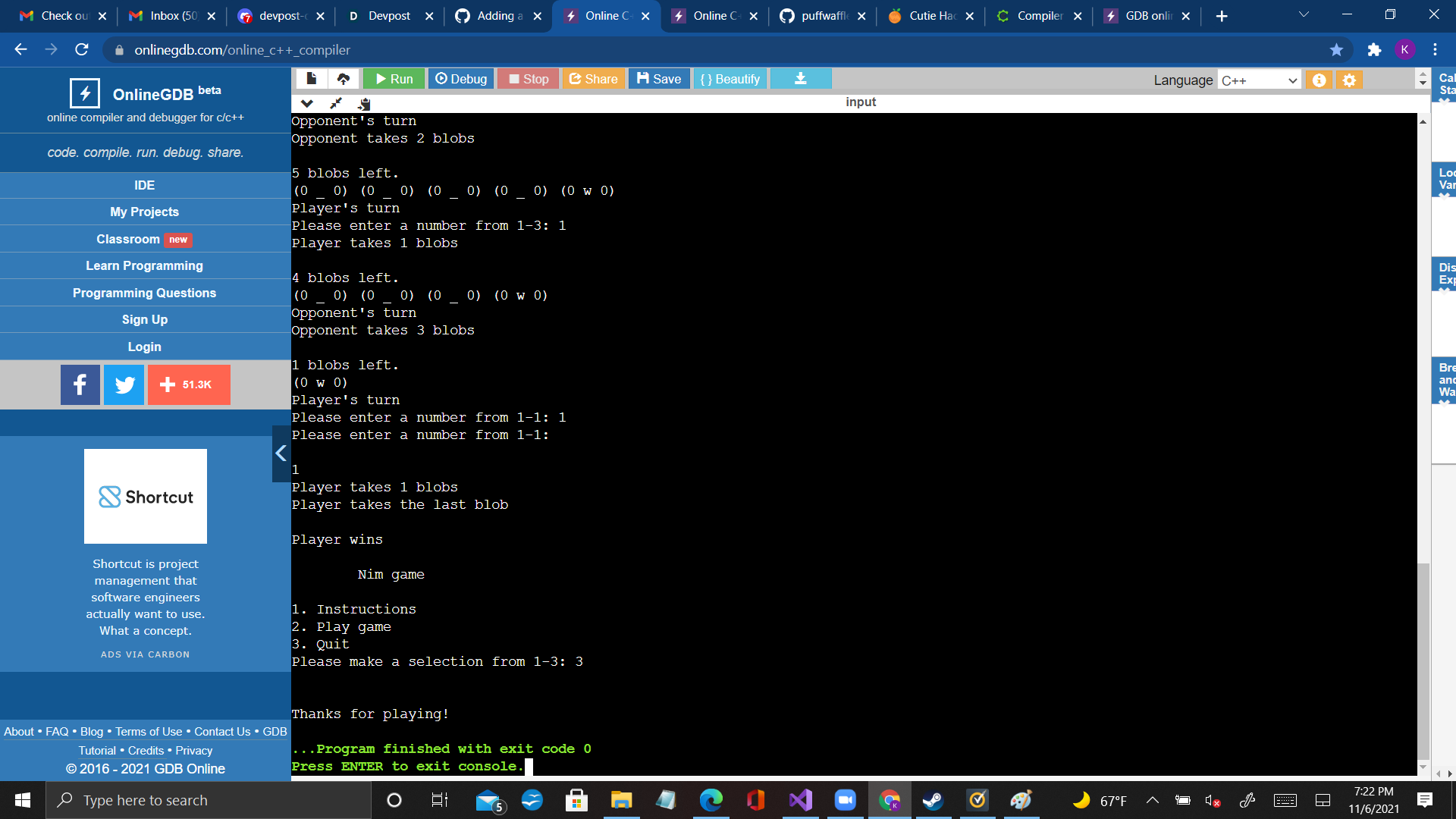Collapse the left sidebar arrow

point(281,453)
